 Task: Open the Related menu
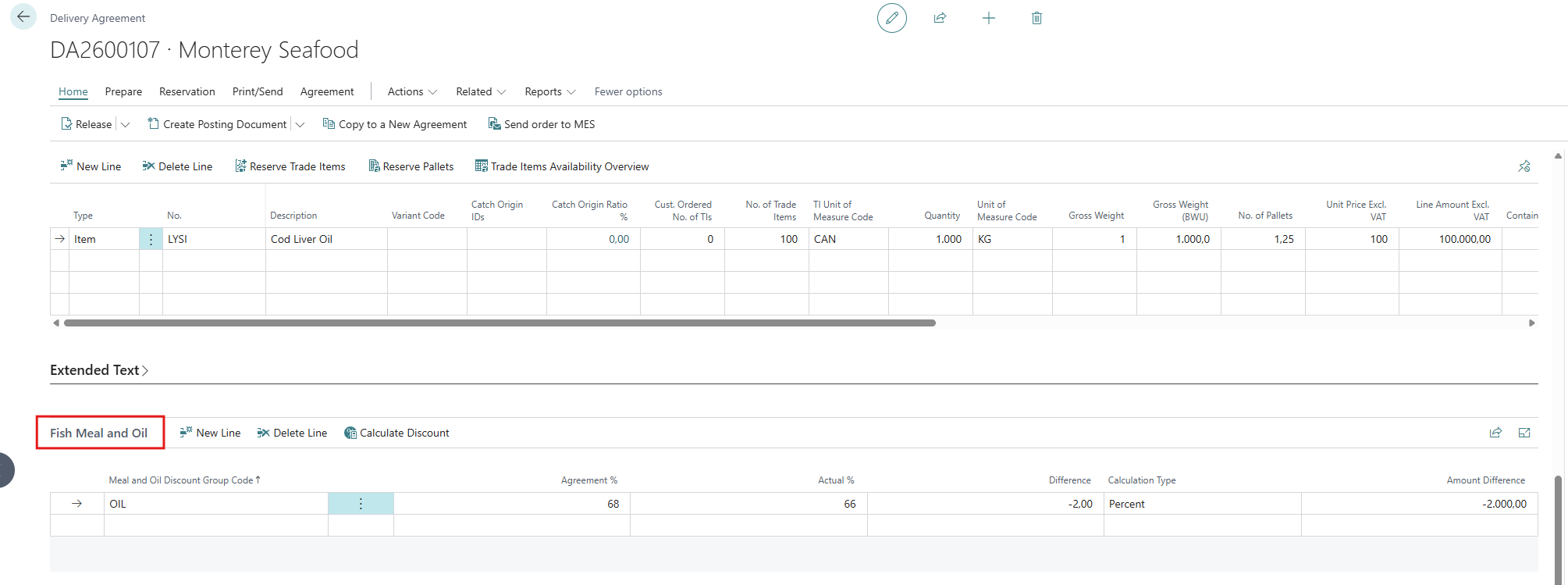[481, 91]
